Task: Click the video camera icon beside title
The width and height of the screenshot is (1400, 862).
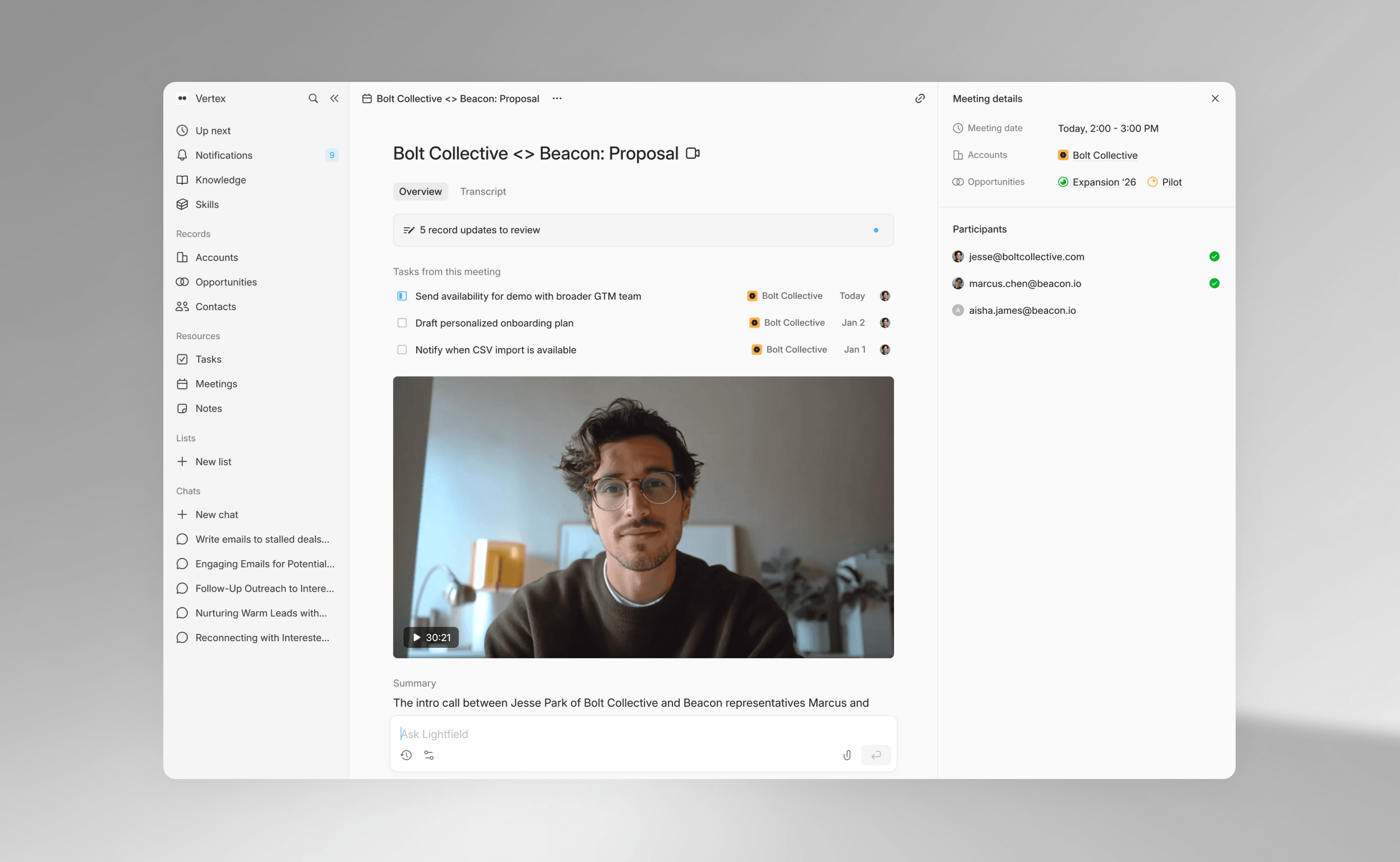Action: click(692, 154)
